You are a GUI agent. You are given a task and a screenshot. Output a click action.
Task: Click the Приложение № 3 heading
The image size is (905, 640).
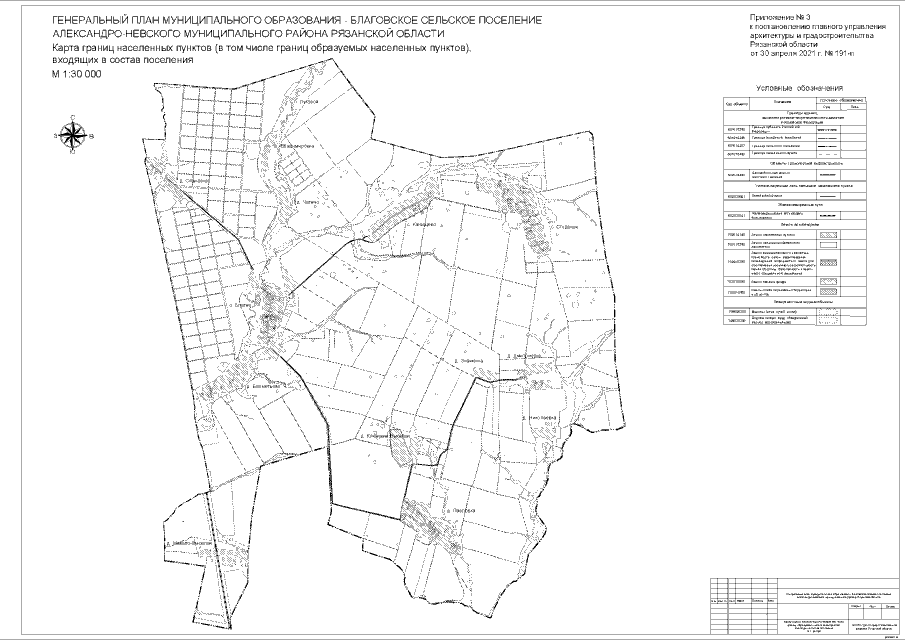point(787,19)
